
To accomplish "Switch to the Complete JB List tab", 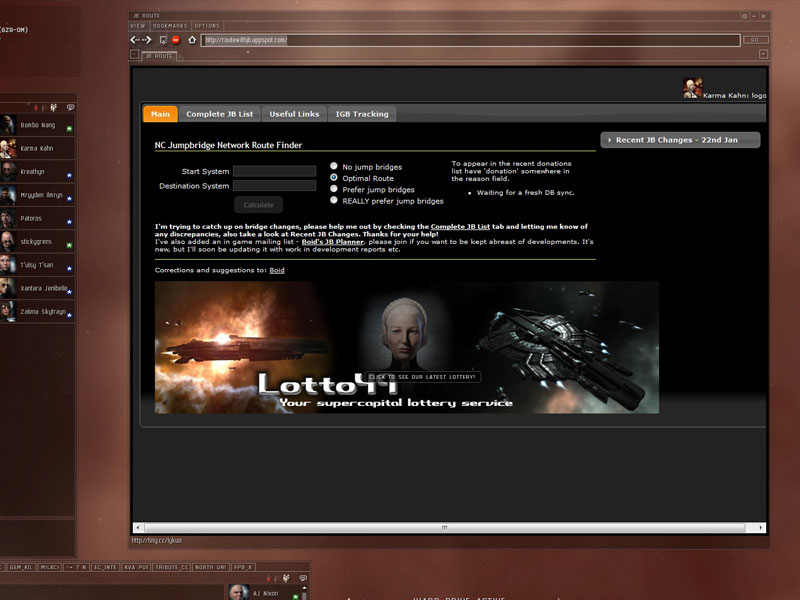I will point(219,114).
